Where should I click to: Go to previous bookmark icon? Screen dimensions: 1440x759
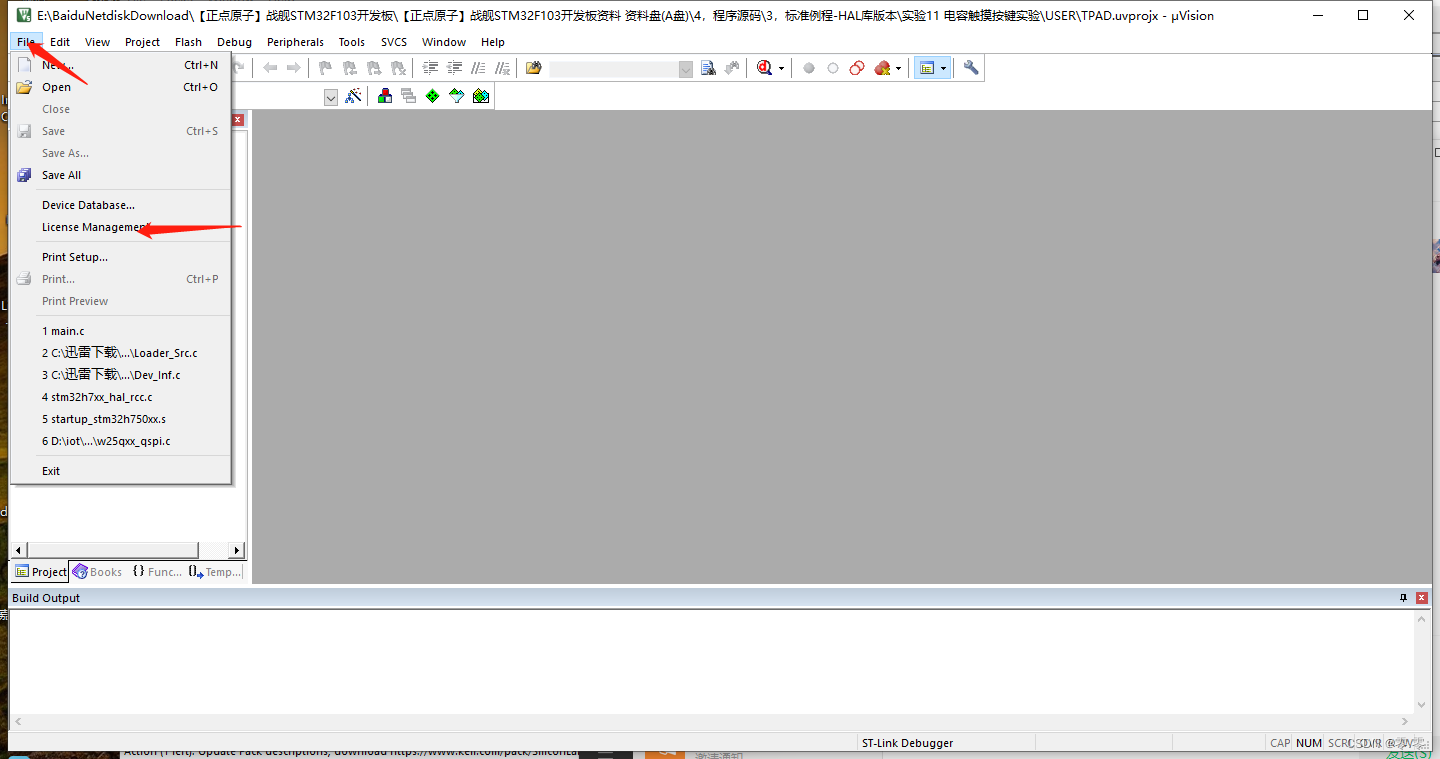point(349,68)
